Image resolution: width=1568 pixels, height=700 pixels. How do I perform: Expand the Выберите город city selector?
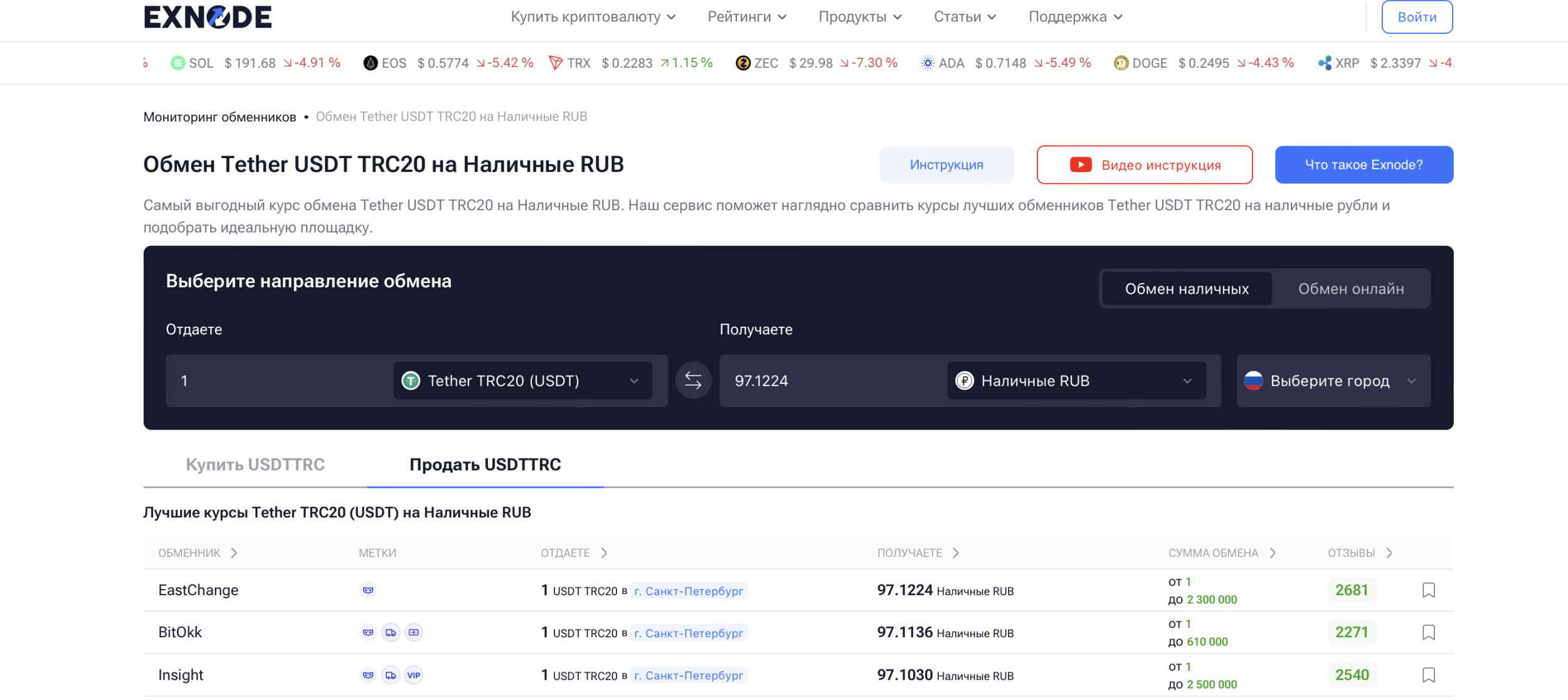1333,381
